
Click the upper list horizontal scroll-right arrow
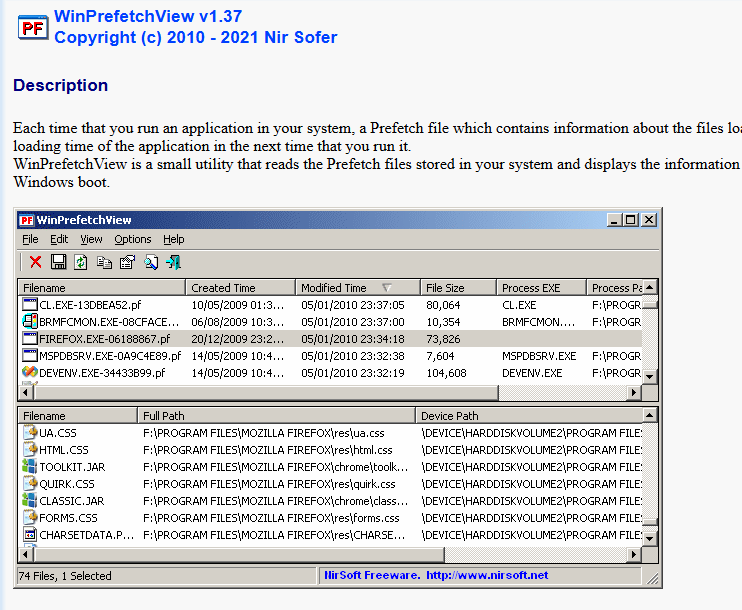click(634, 392)
